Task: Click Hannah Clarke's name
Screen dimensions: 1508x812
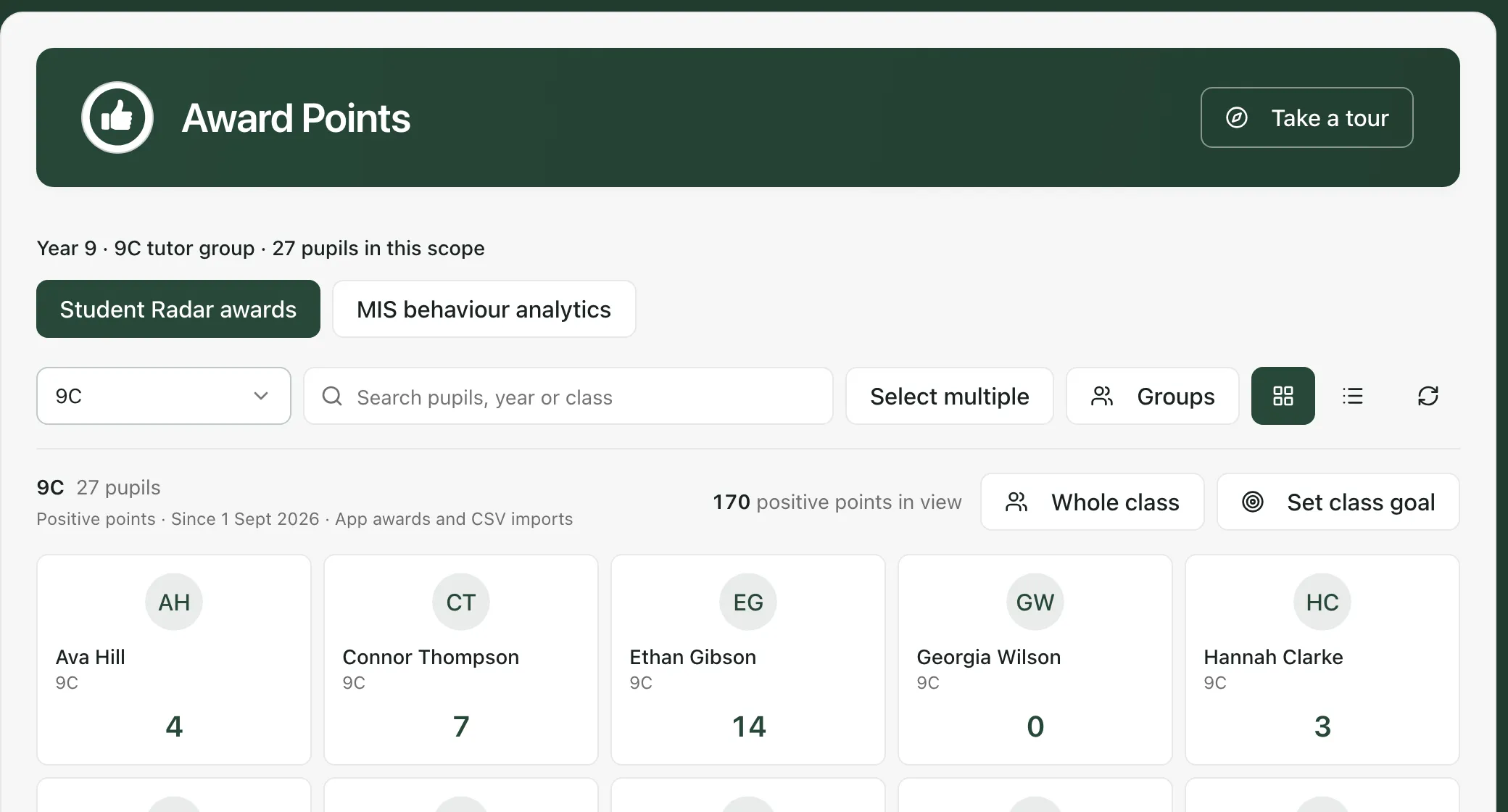Action: pyautogui.click(x=1273, y=657)
